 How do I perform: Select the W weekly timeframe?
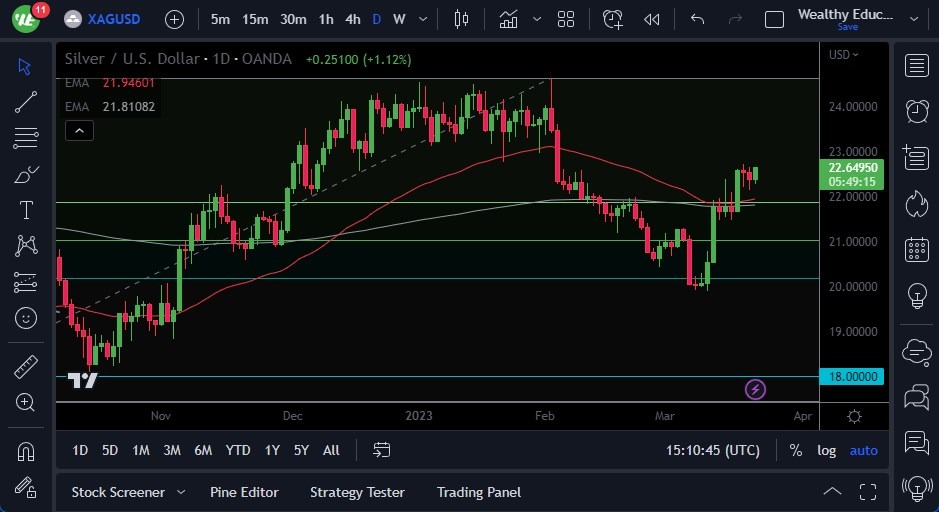(x=399, y=19)
